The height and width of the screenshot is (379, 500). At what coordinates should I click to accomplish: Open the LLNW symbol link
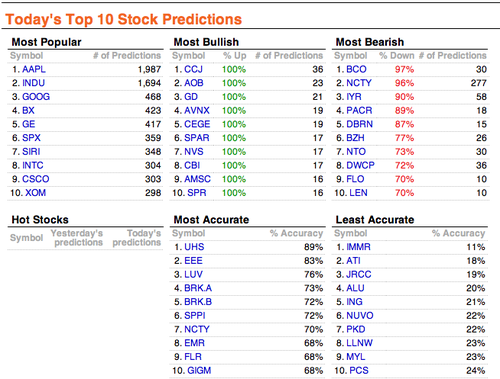tap(359, 343)
